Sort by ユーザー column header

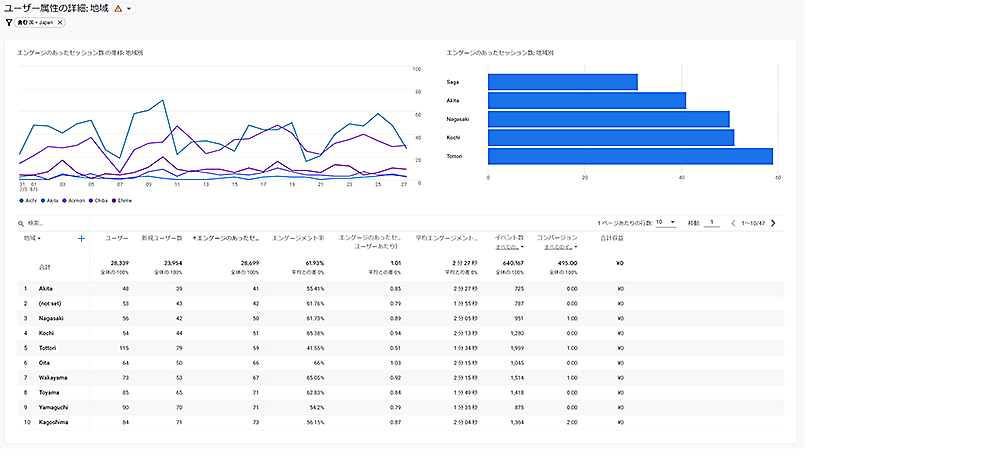pyautogui.click(x=117, y=238)
